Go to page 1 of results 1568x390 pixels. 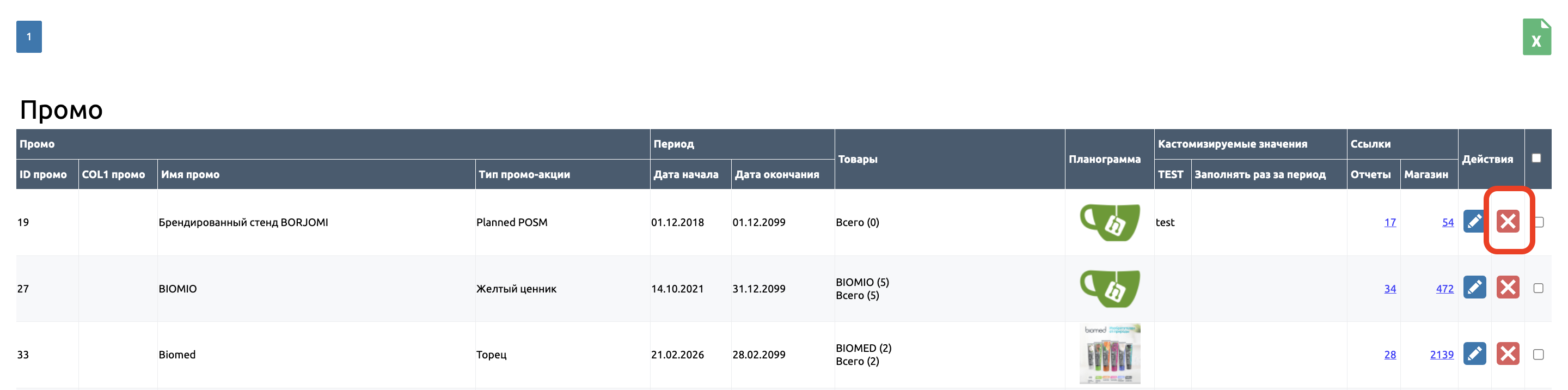coord(29,37)
